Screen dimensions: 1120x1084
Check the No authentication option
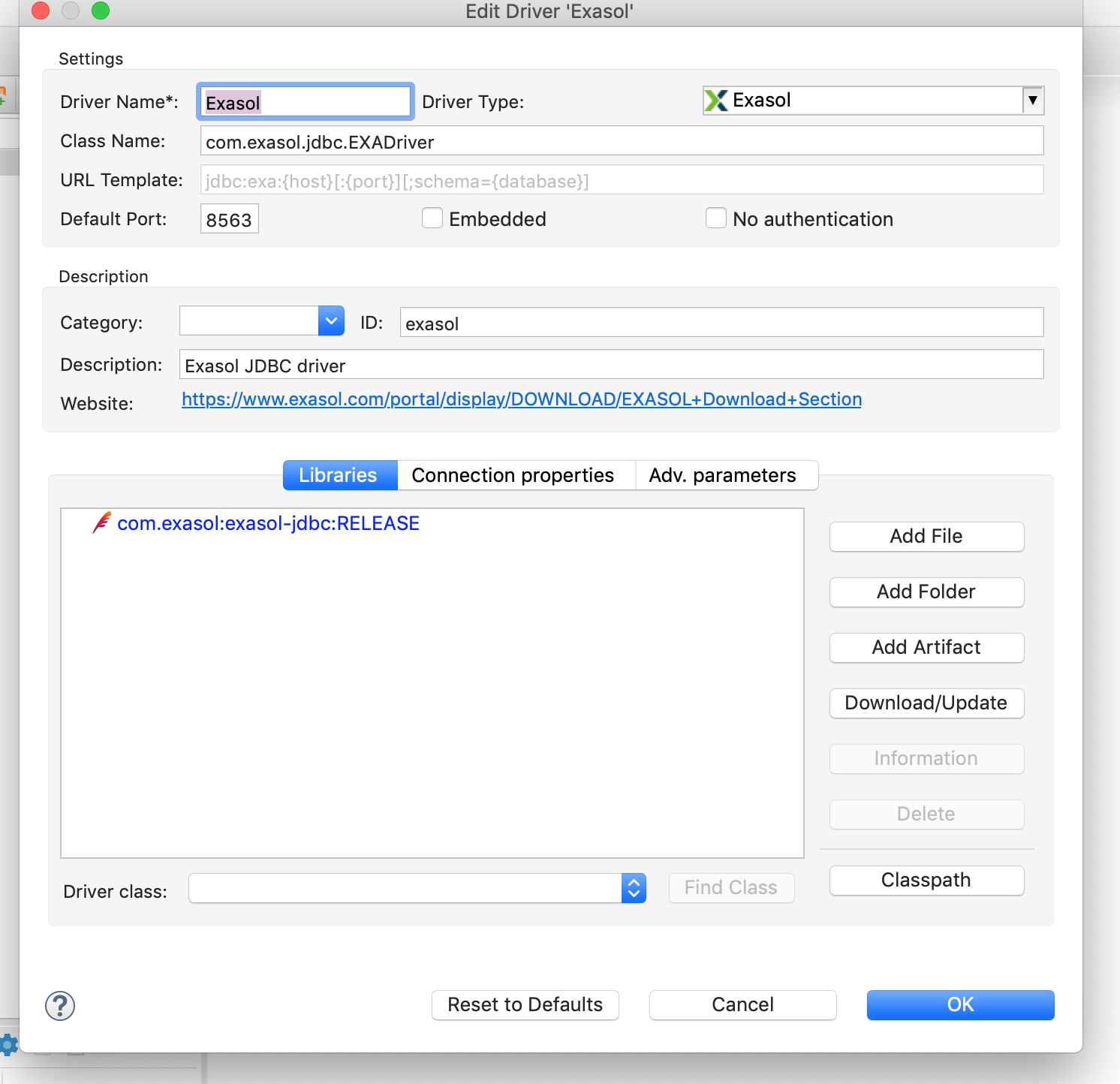point(716,218)
